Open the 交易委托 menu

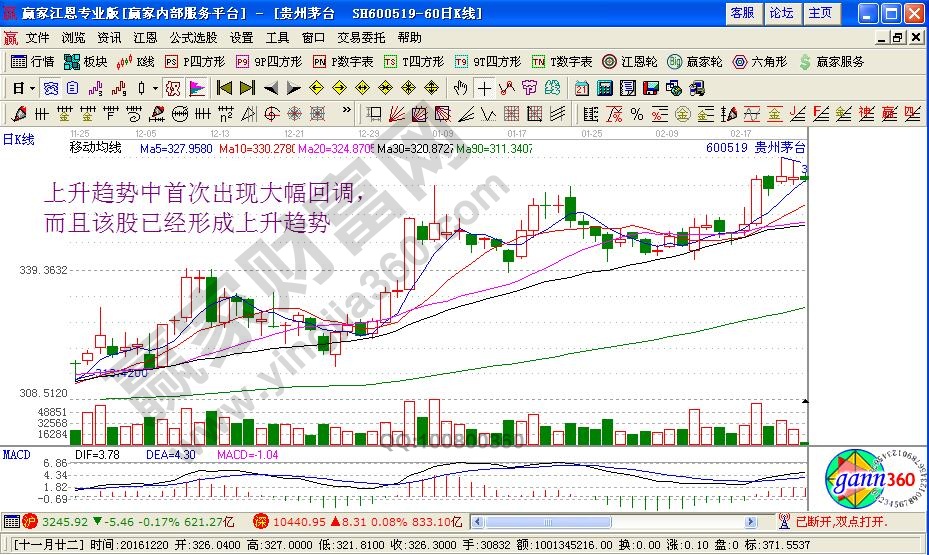click(x=361, y=37)
